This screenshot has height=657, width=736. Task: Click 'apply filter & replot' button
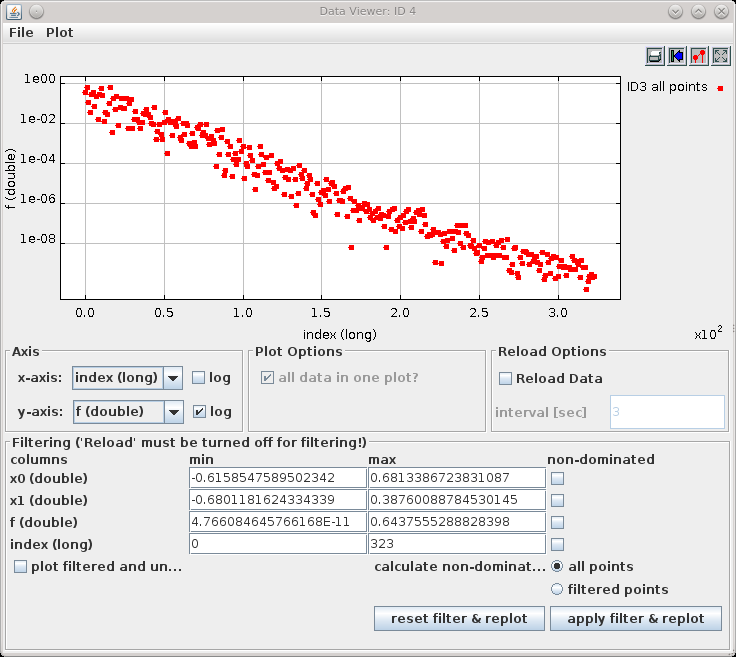click(x=636, y=619)
